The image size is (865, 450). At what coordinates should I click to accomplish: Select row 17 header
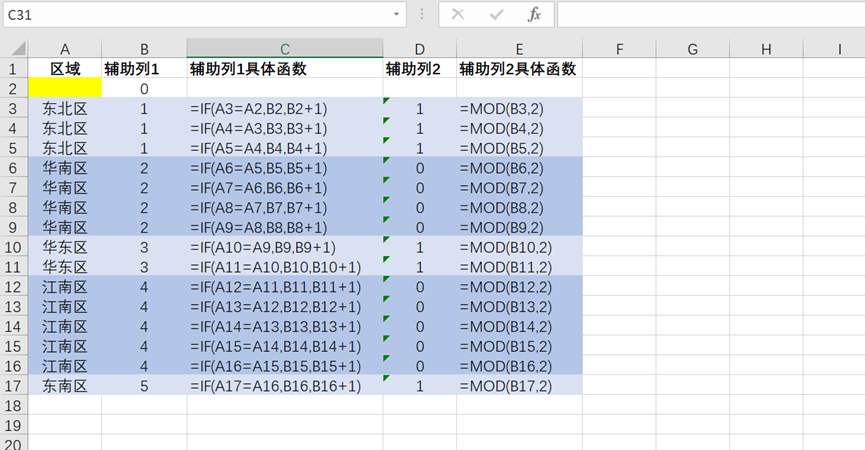coord(14,385)
